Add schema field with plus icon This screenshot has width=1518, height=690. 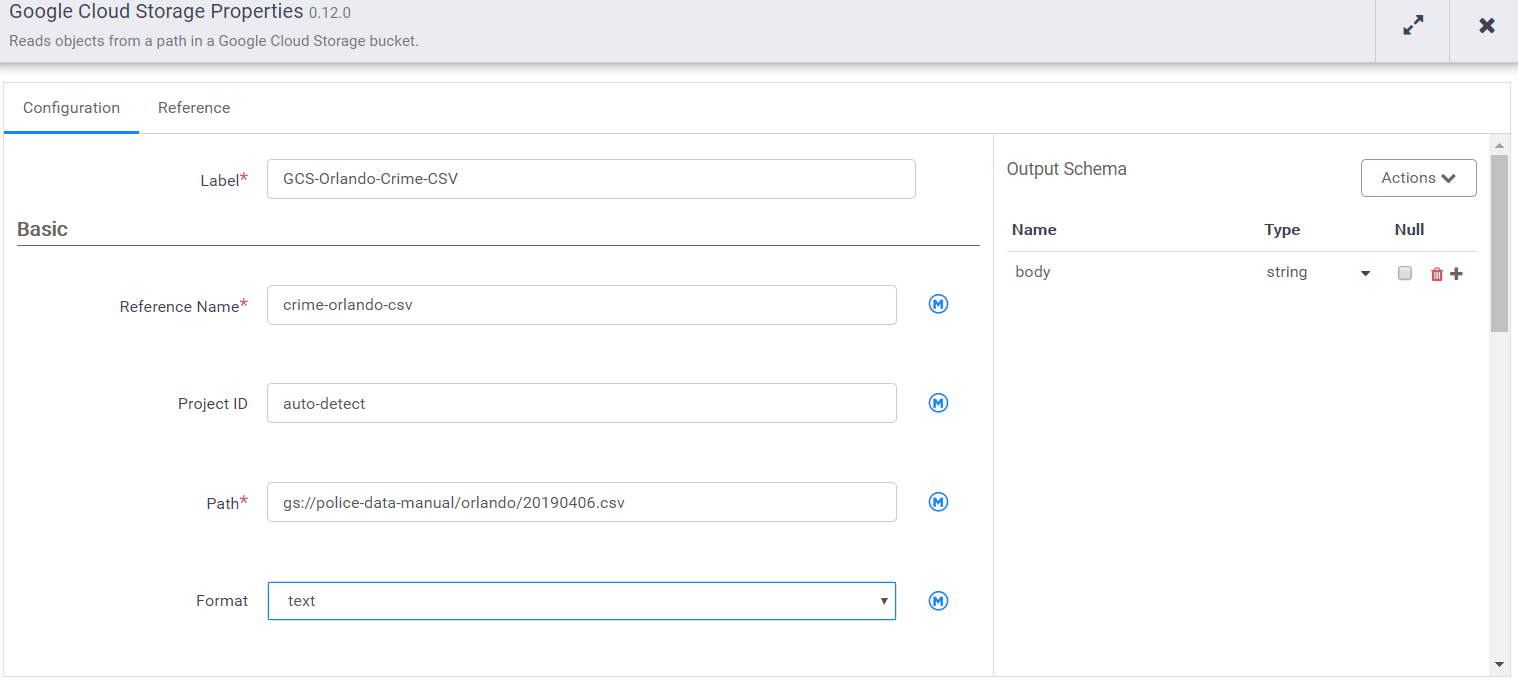pyautogui.click(x=1456, y=274)
